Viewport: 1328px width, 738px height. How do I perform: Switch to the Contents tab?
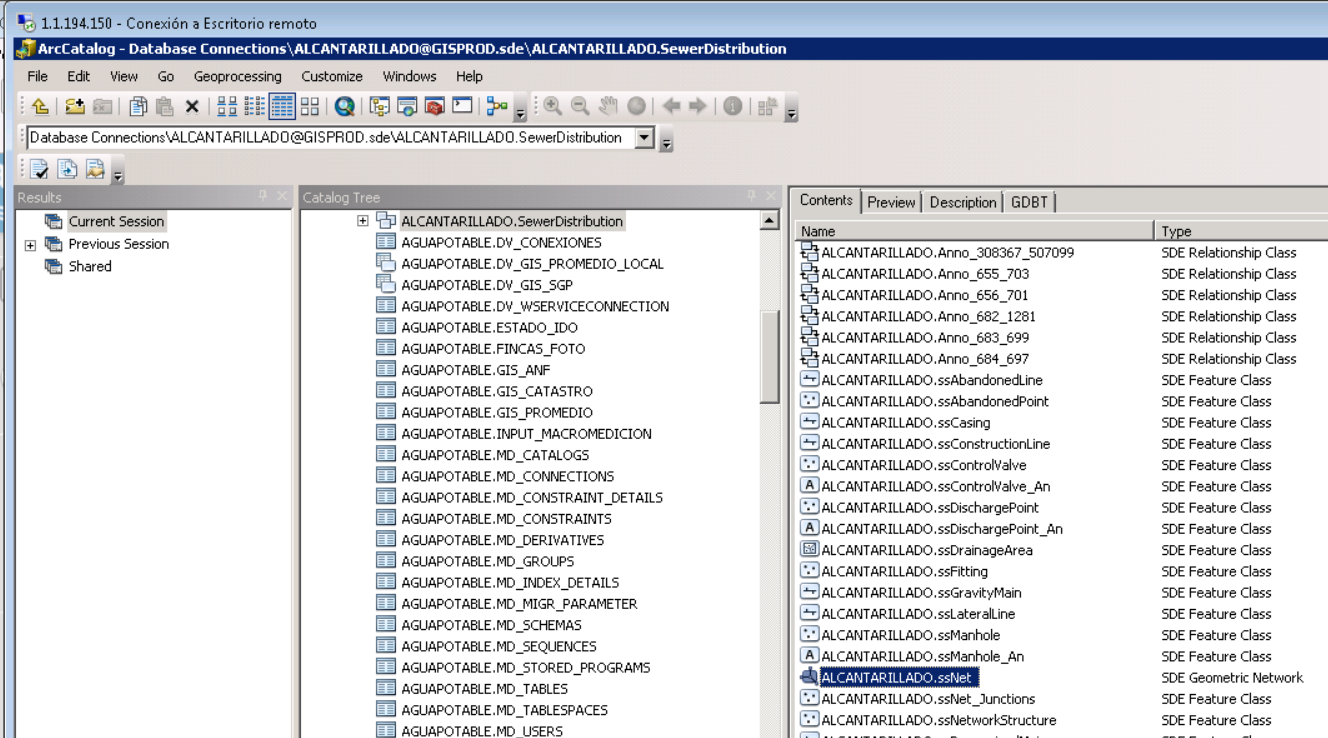tap(826, 200)
